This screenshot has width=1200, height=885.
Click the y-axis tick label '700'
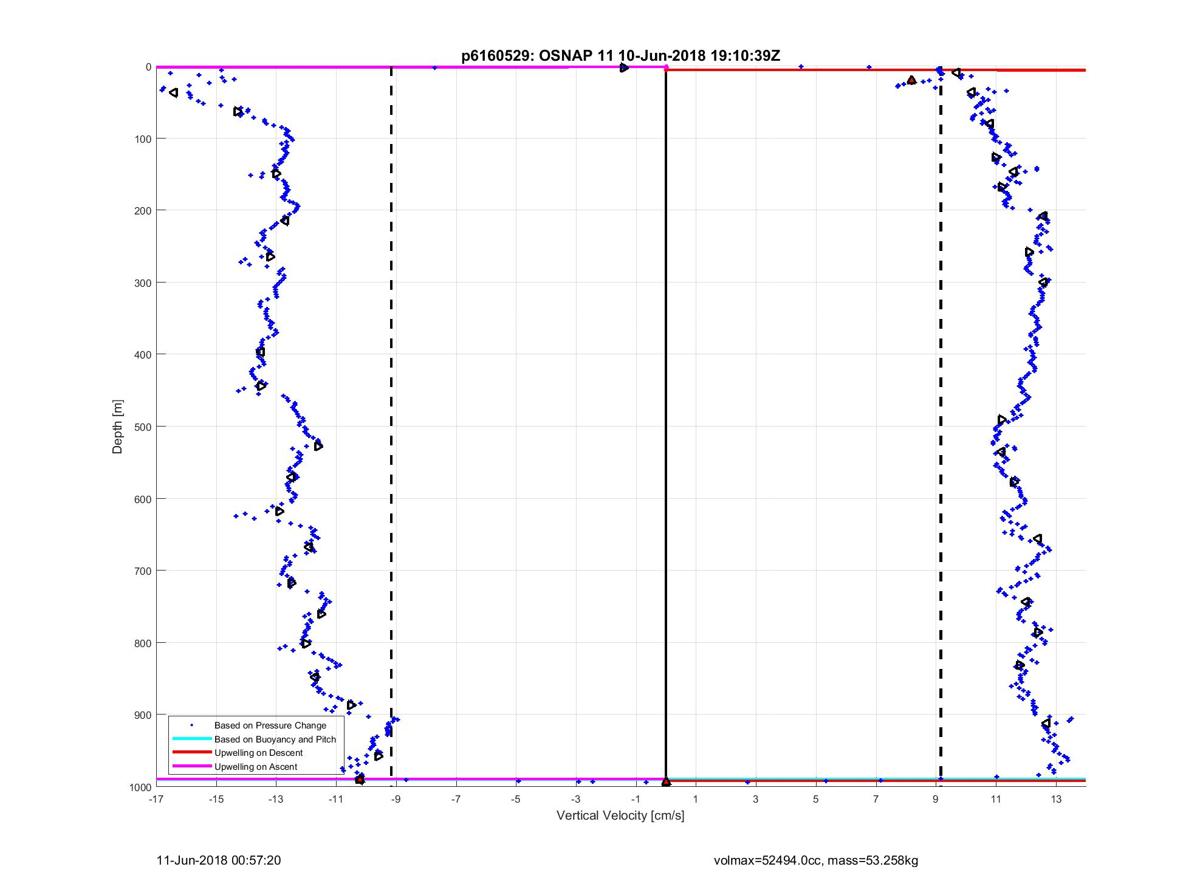point(142,571)
